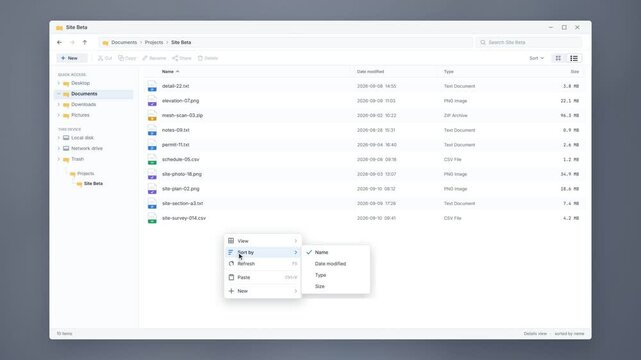Open the Sort dropdown in toolbar
Screen dimensions: 641x360
[x=536, y=58]
